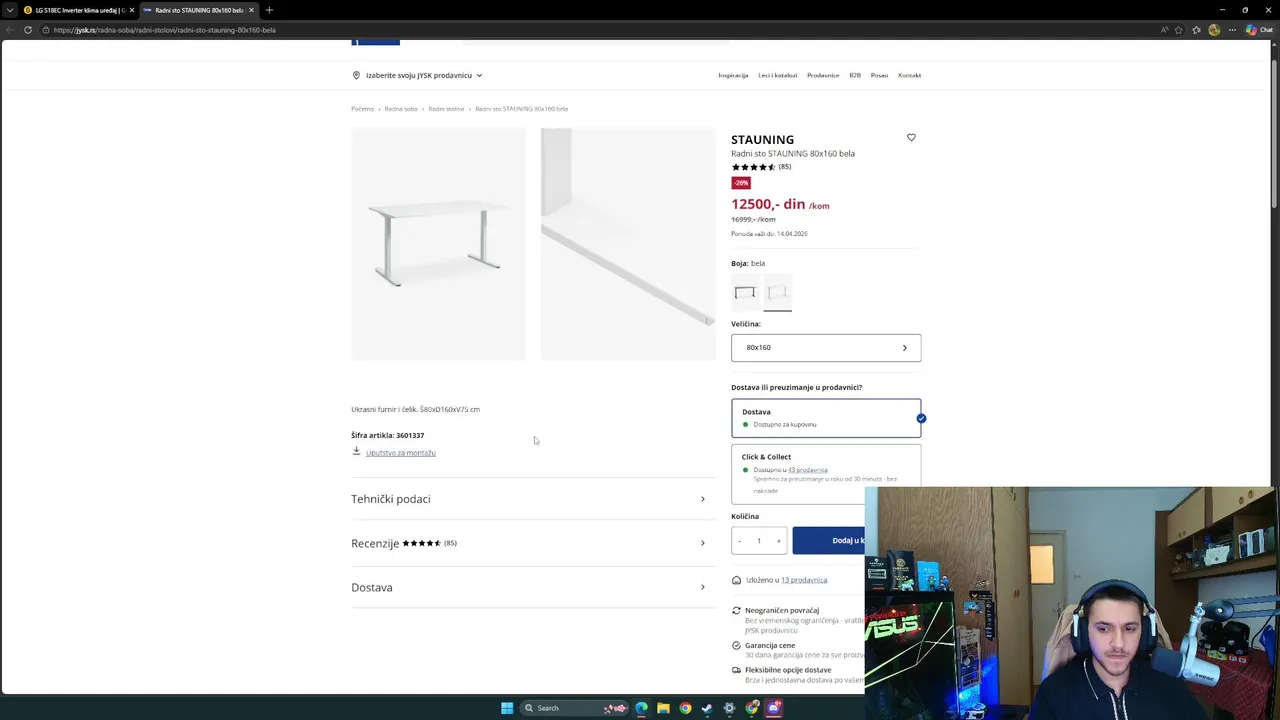Click the Dodaj u korpu button
Screen dimensions: 1280x720
click(829, 541)
